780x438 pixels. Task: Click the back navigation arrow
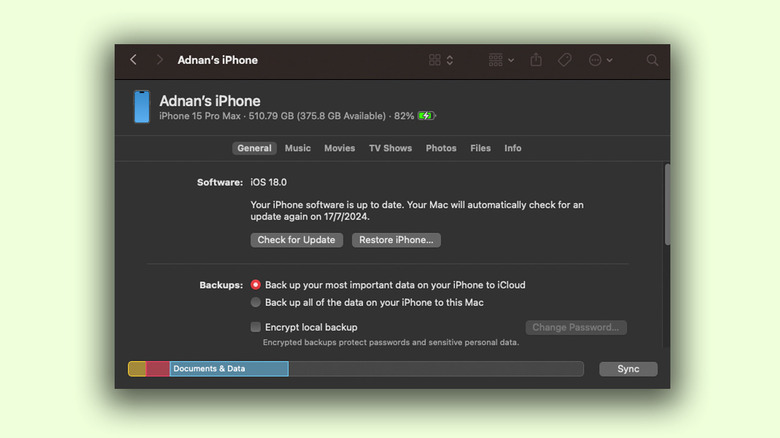[133, 60]
